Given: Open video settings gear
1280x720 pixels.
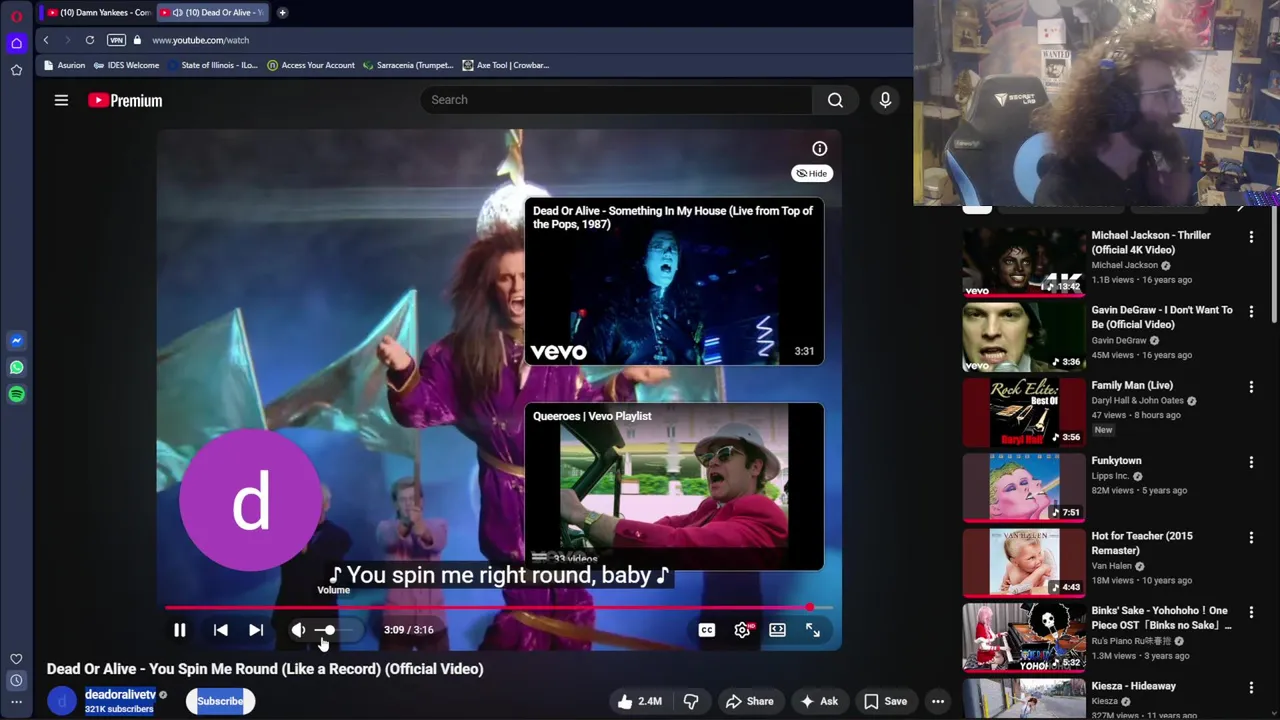Looking at the screenshot, I should pos(742,630).
